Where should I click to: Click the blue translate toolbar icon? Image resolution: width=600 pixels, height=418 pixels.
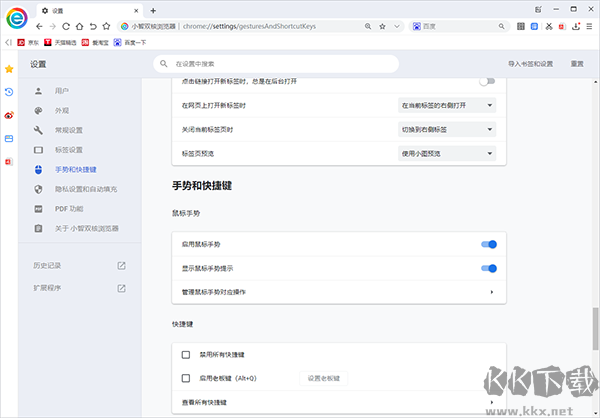pyautogui.click(x=534, y=26)
